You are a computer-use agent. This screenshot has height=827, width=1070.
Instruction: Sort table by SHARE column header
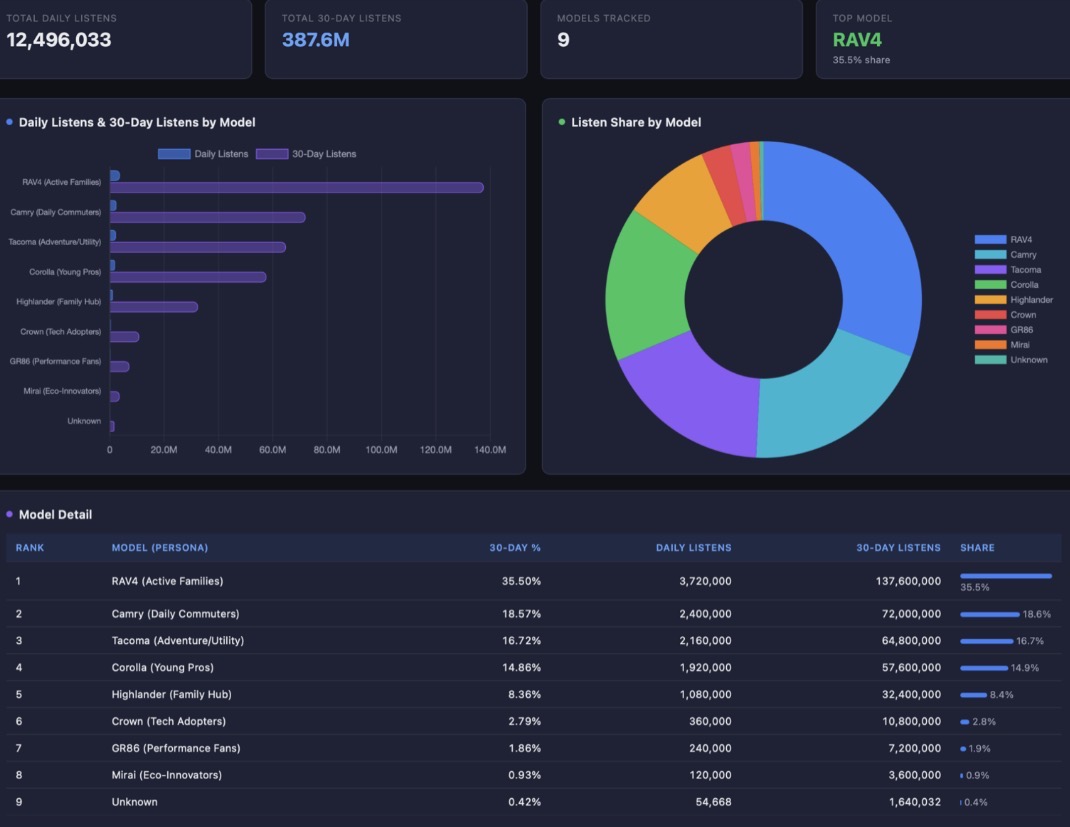tap(977, 548)
